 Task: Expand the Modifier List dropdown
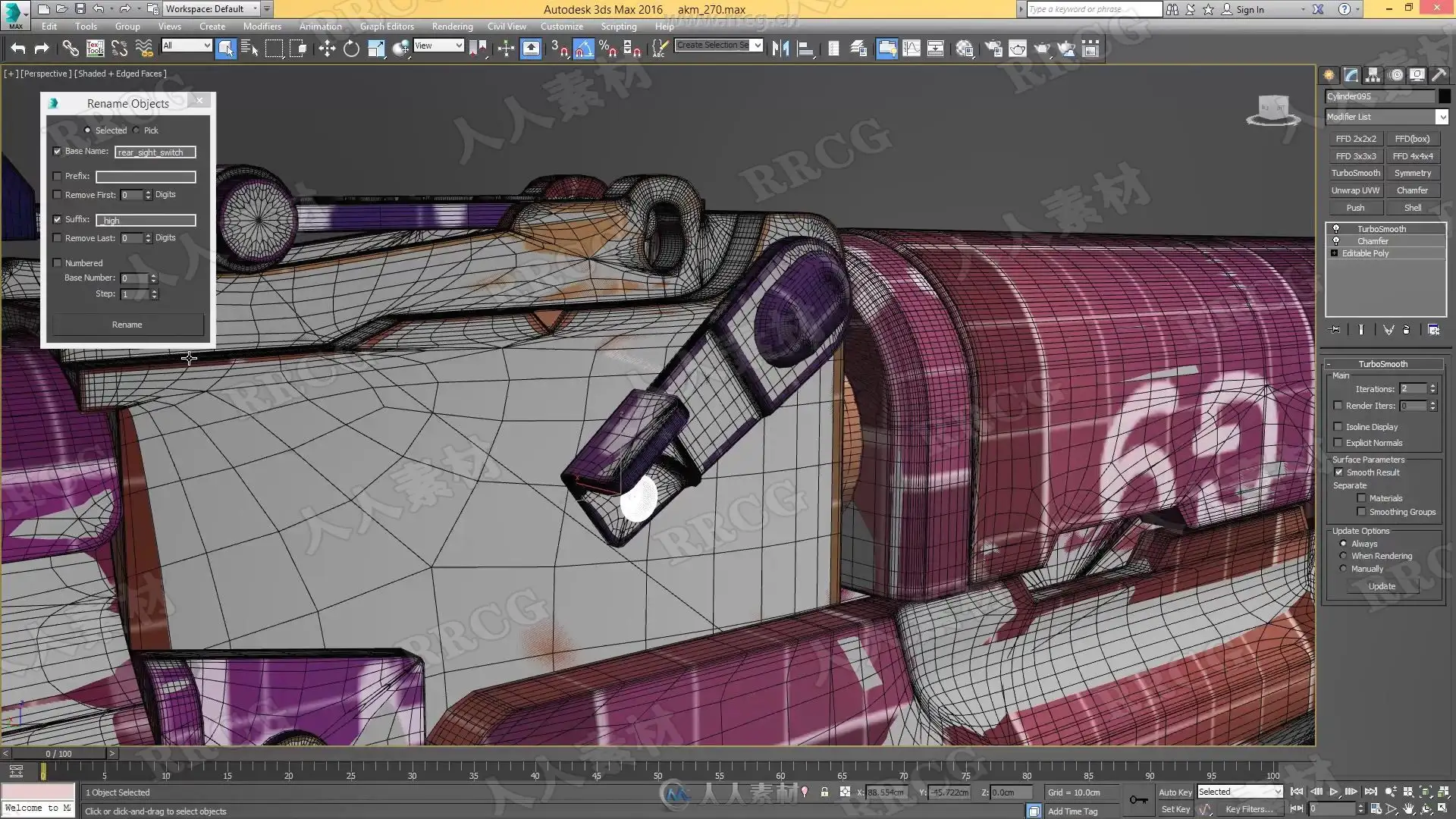(x=1442, y=117)
